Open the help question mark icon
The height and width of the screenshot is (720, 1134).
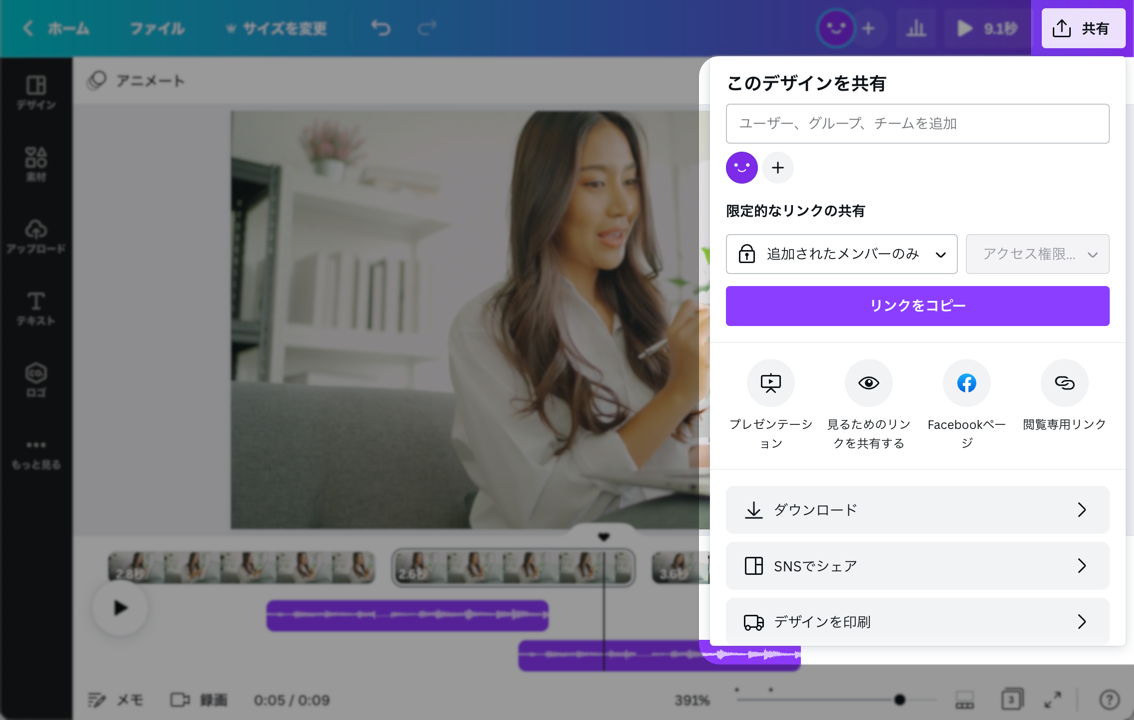(1109, 700)
